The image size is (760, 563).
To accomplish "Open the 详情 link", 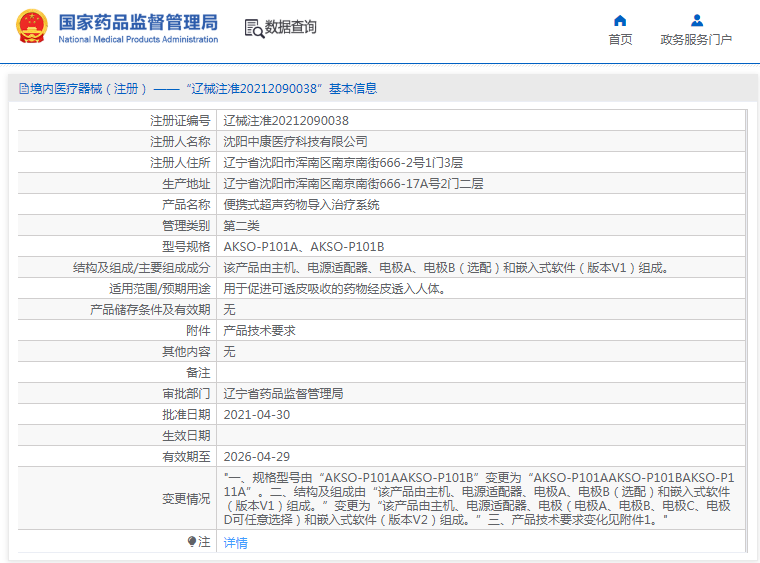I will 236,543.
